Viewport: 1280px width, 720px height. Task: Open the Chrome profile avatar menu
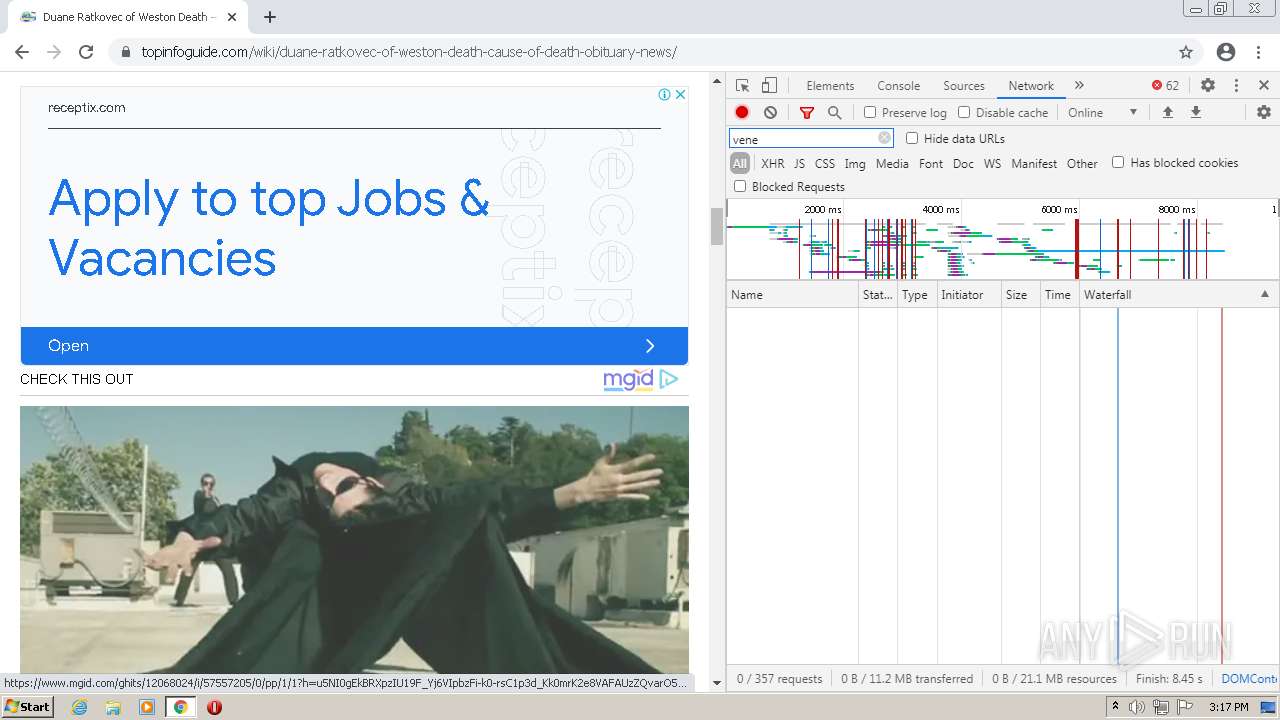[1226, 52]
